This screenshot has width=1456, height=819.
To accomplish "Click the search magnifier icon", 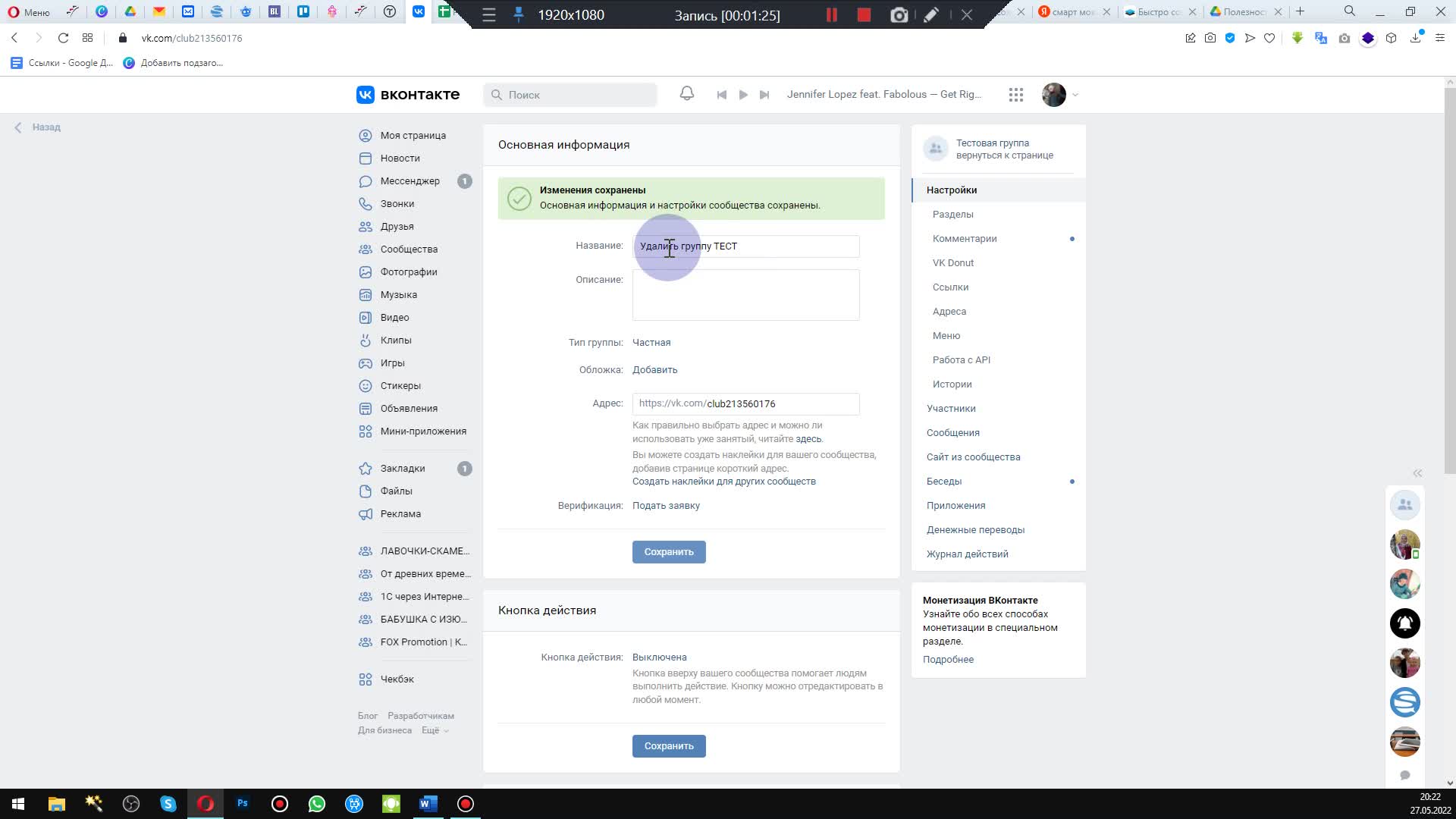I will click(x=497, y=94).
